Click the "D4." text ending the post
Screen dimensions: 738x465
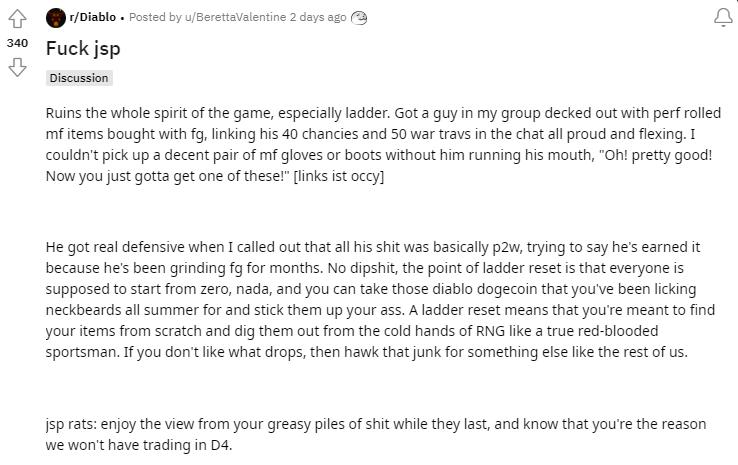(x=219, y=444)
